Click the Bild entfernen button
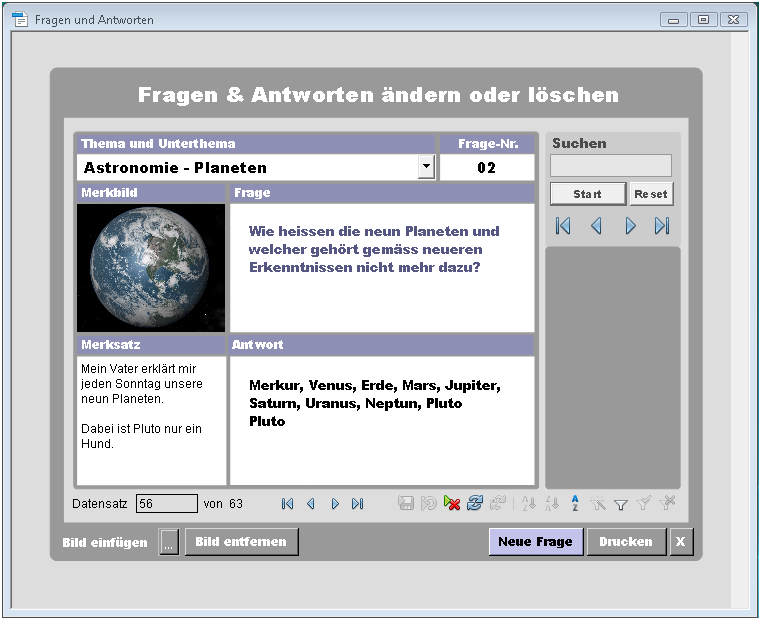This screenshot has height=620, width=761. click(x=241, y=542)
